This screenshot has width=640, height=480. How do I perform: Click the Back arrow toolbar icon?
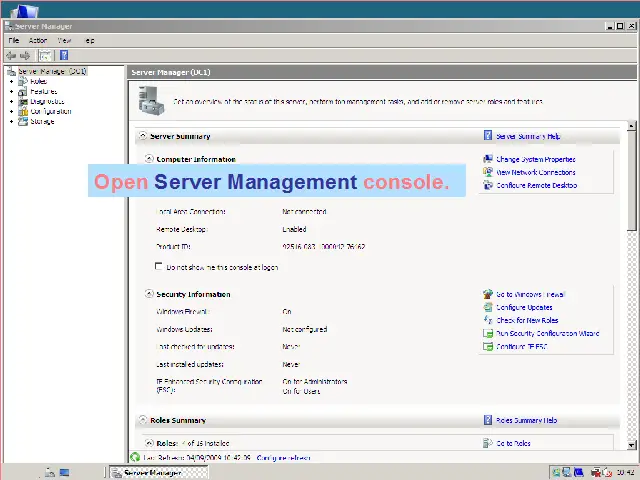coord(11,56)
